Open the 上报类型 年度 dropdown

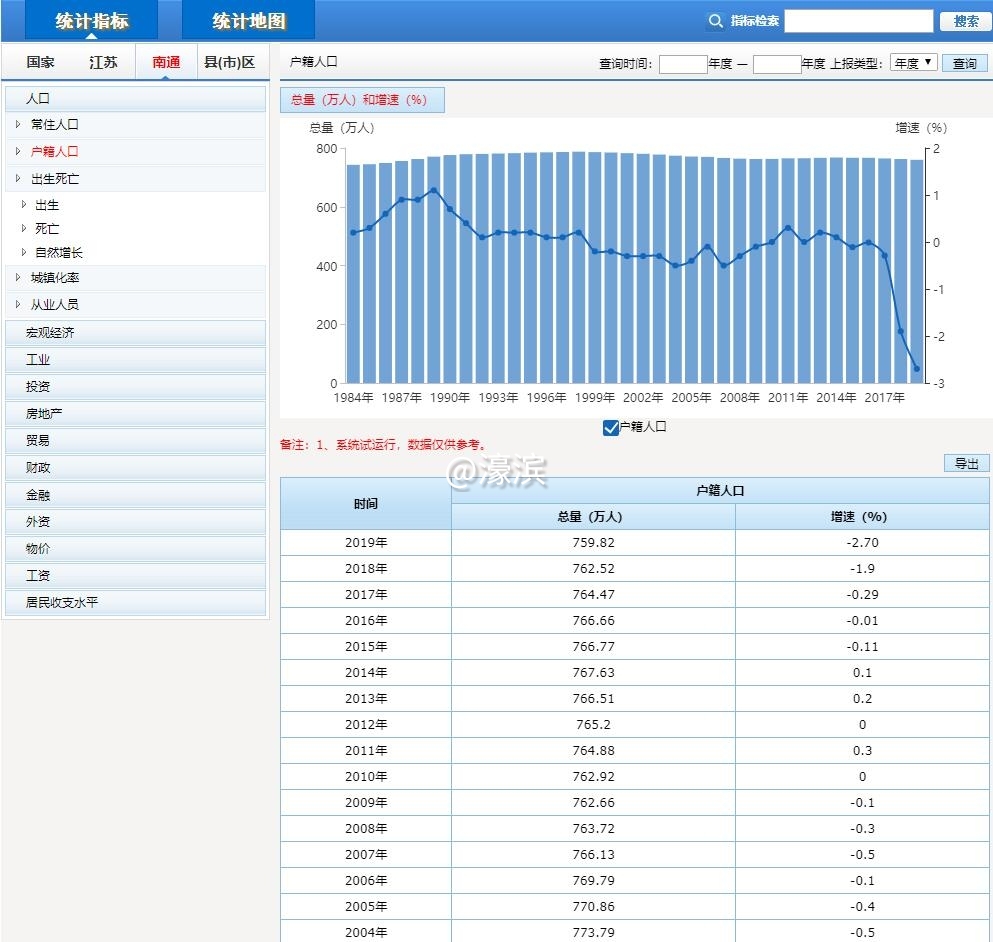pos(911,62)
